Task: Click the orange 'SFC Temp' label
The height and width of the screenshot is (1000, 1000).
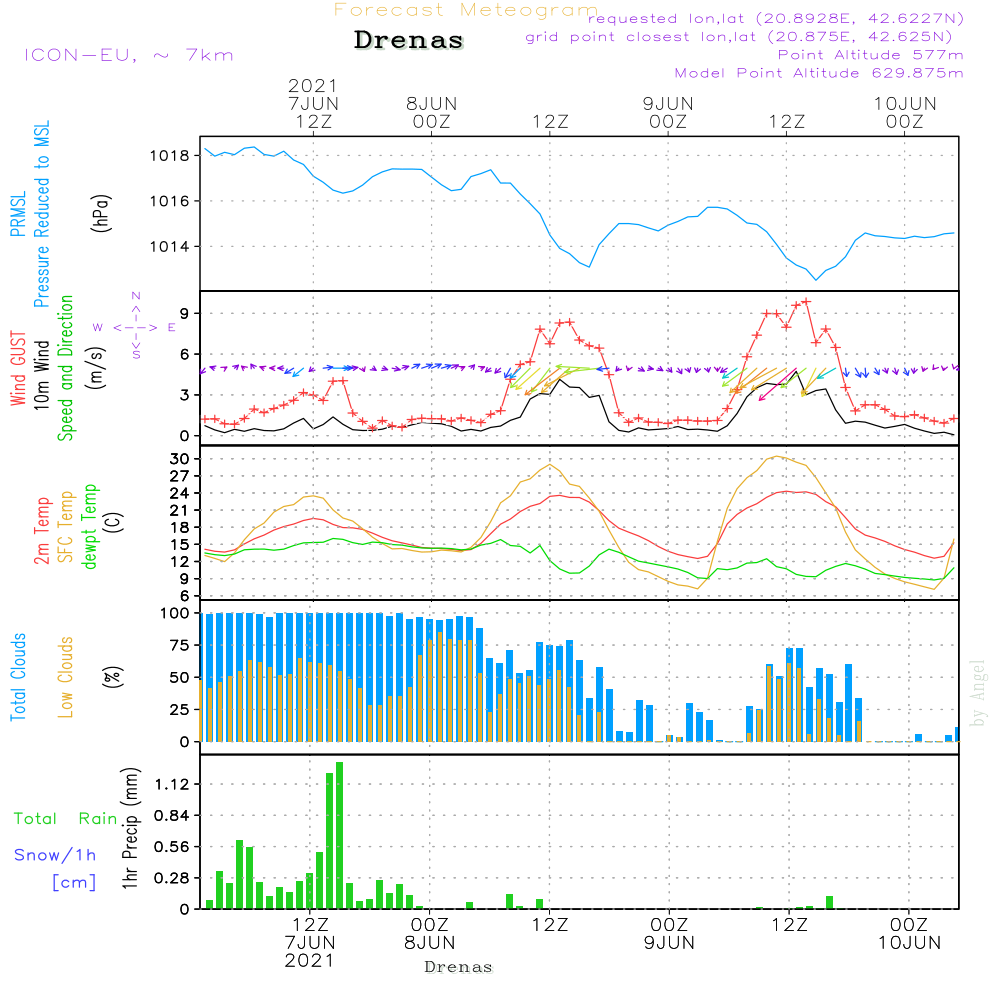Action: coord(66,527)
